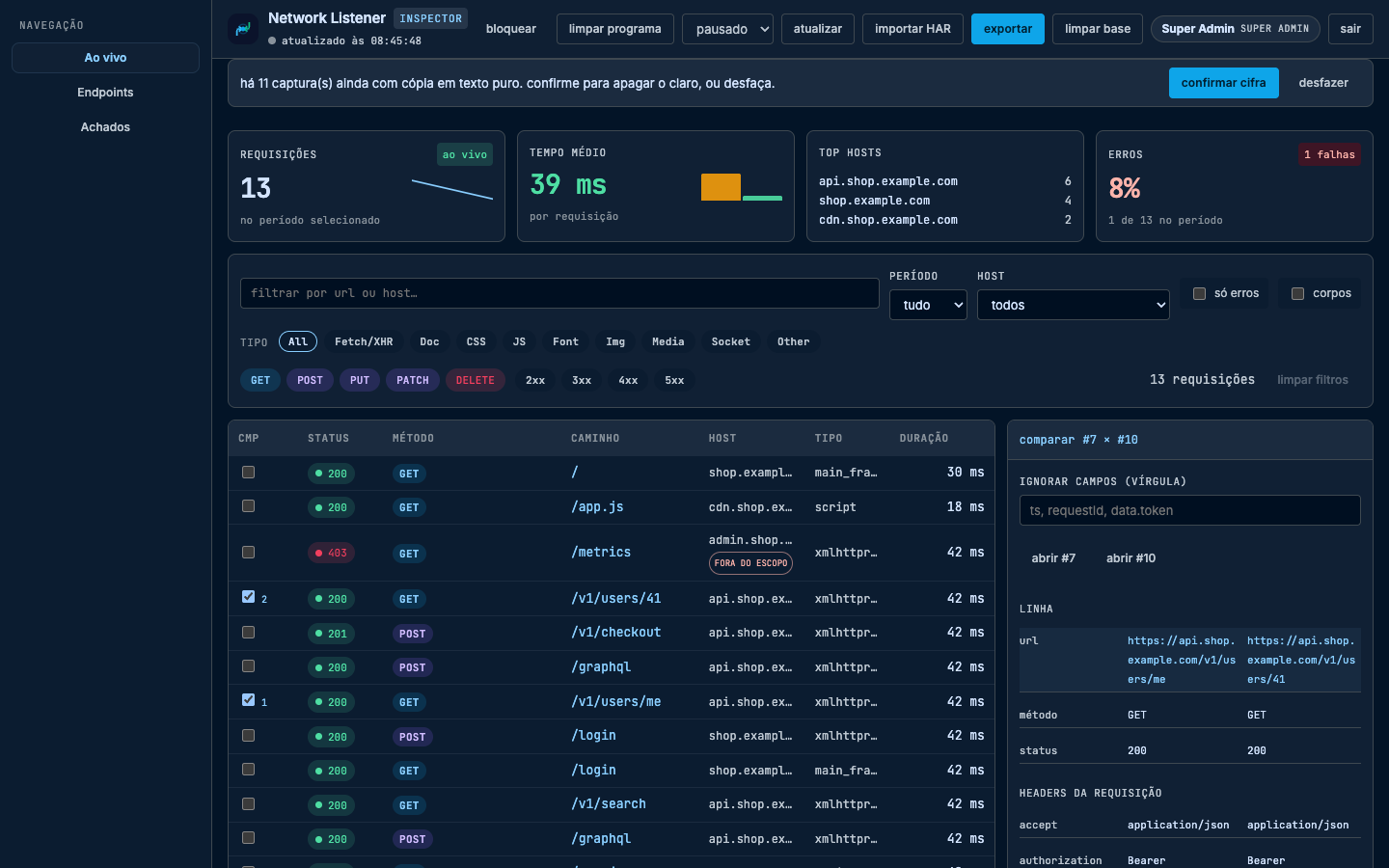Enable the 'só erros' checkbox
This screenshot has width=1389, height=868.
pos(1199,293)
